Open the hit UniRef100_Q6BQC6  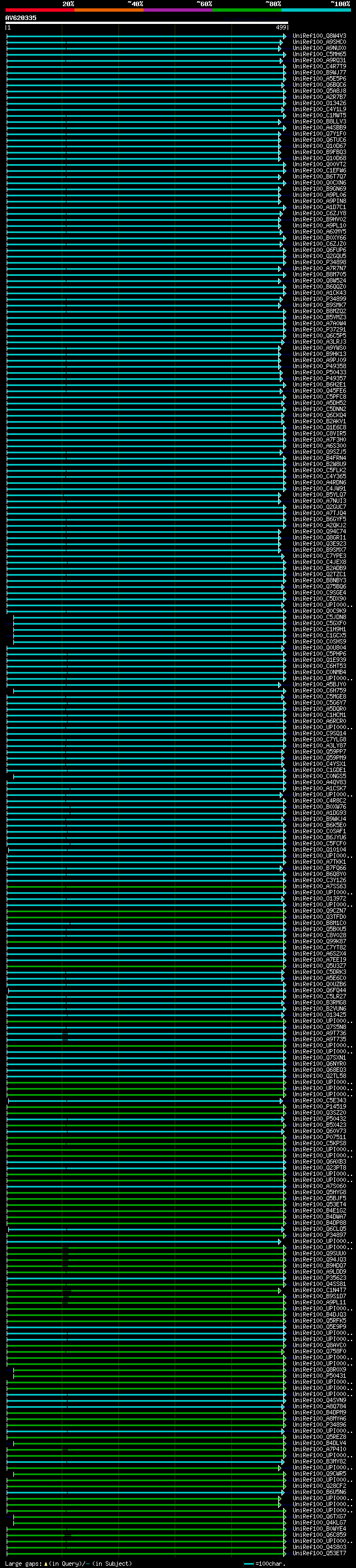click(x=319, y=85)
